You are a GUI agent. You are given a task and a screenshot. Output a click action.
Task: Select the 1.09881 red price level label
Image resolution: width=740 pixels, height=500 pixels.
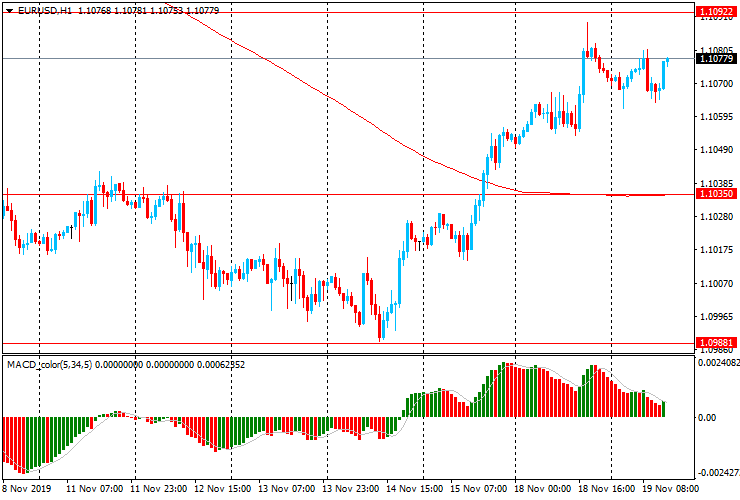coord(716,343)
